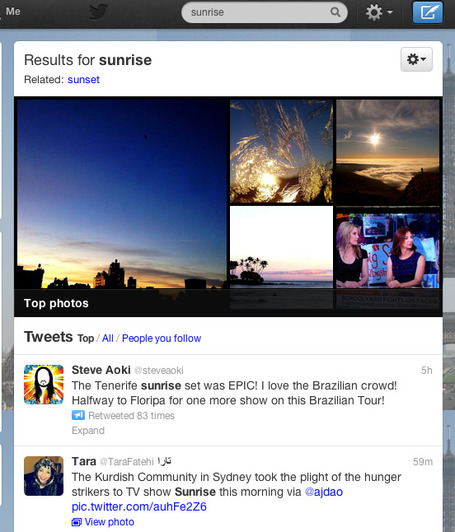
Task: Open the two women TV show photo
Action: (387, 250)
